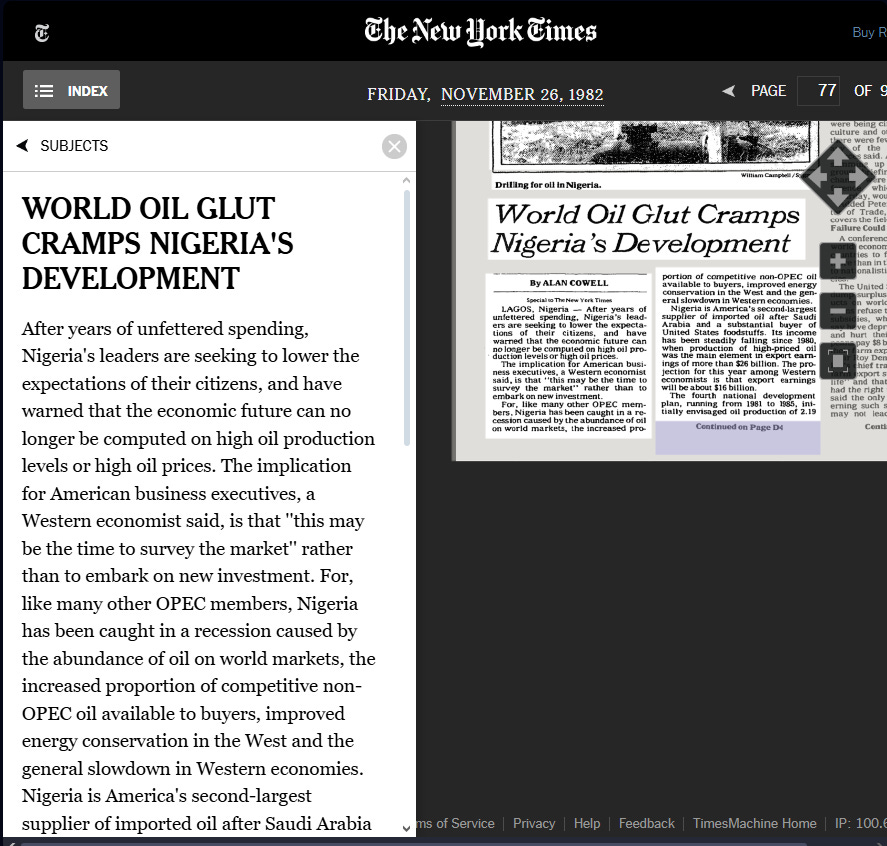
Task: Click the "WORLD OIL GLUT CRAMPS NIGERIA'S DEVELOPMENT" title
Action: click(158, 244)
